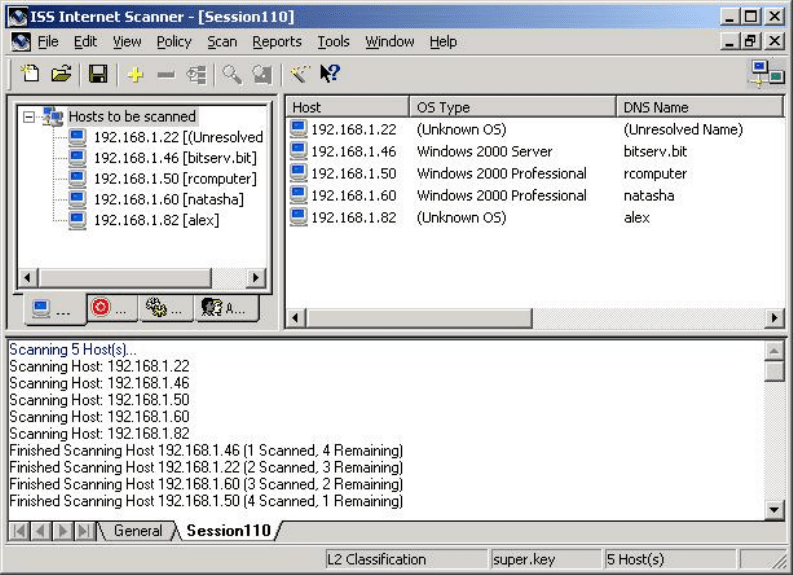The image size is (793, 575).
Task: Click the last-tab navigation arrow button
Action: [x=83, y=530]
